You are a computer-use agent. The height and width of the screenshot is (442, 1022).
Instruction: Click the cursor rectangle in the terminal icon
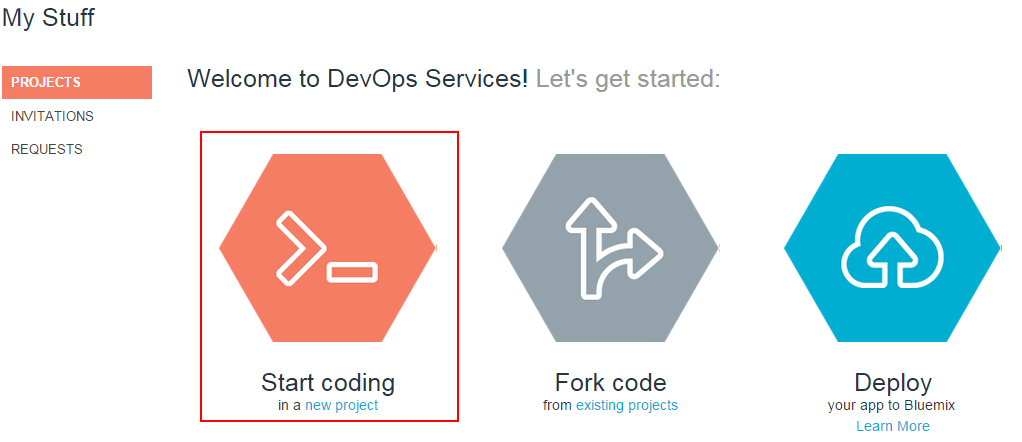click(x=352, y=271)
